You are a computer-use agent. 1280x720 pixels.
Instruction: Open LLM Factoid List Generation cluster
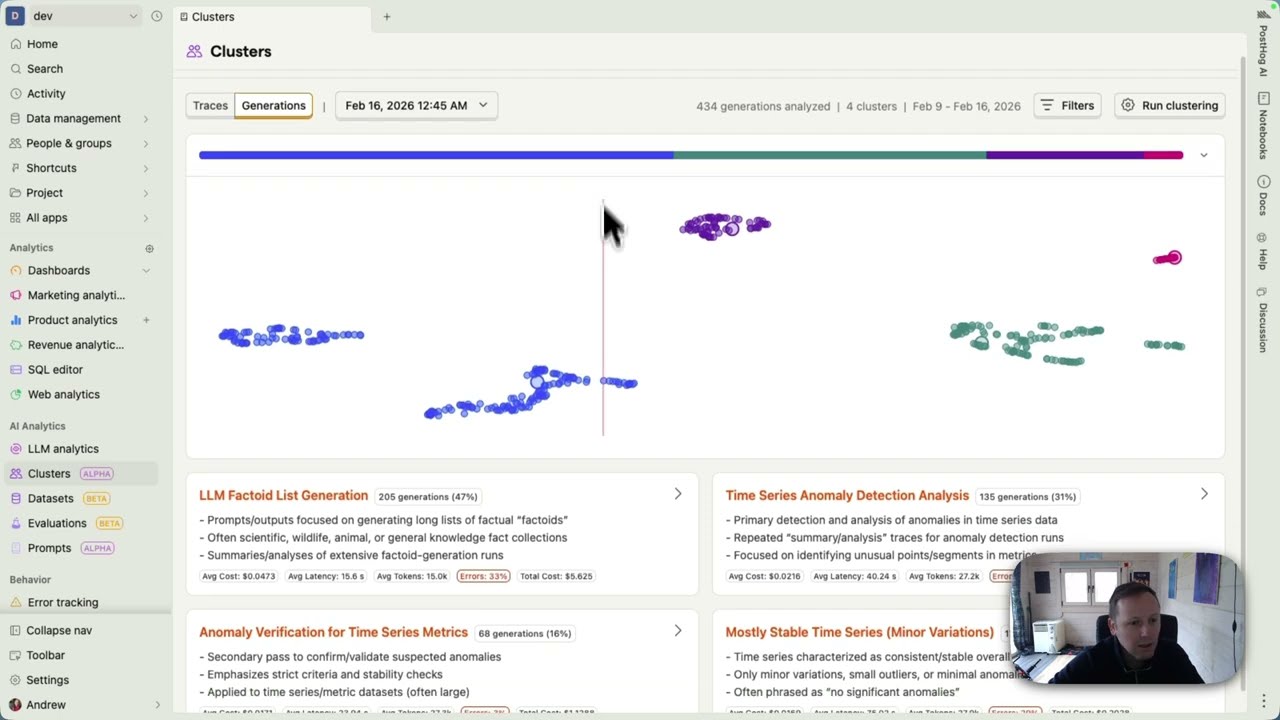tap(283, 496)
